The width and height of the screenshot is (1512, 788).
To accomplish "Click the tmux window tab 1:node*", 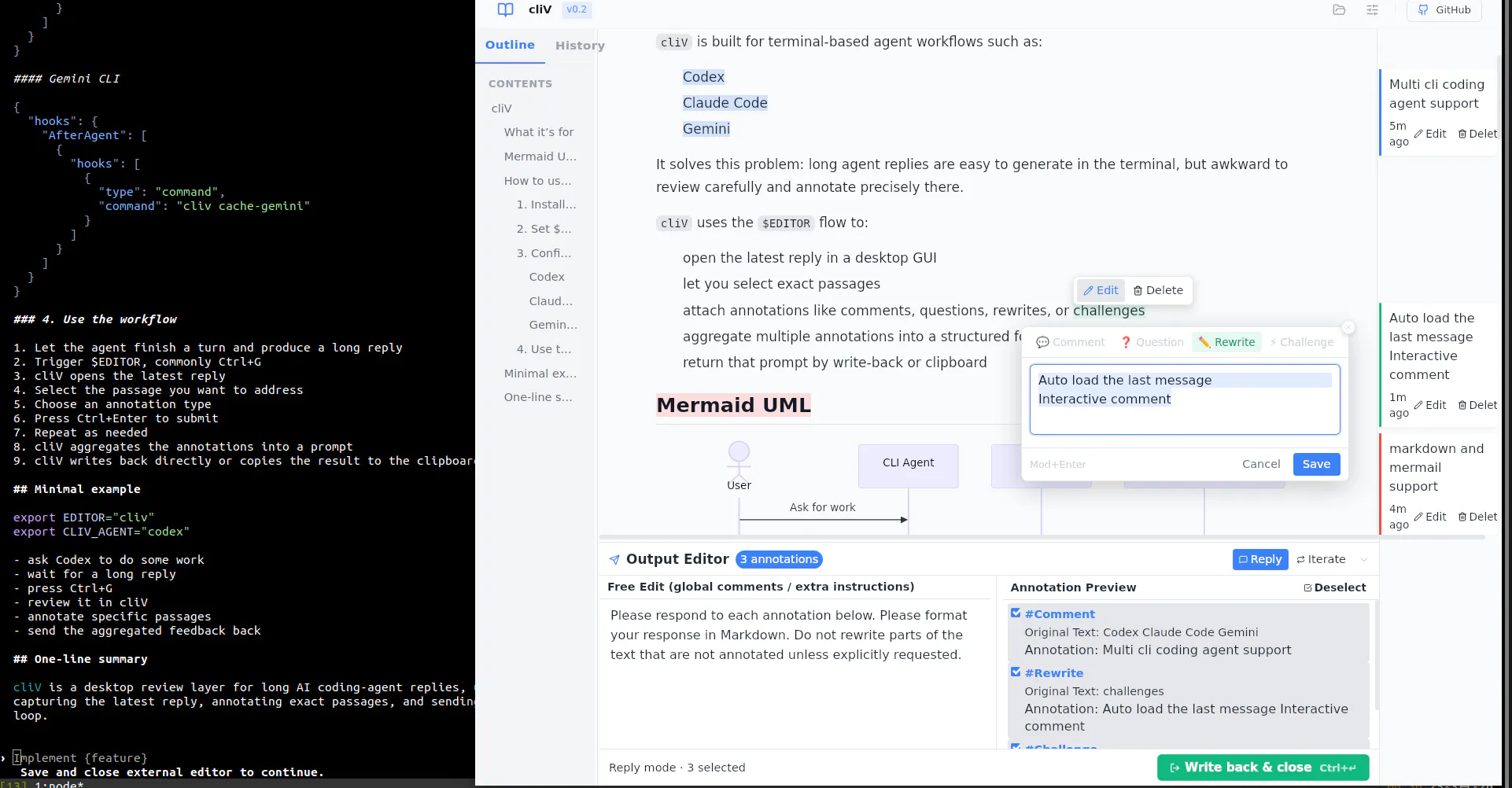I will 59,785.
